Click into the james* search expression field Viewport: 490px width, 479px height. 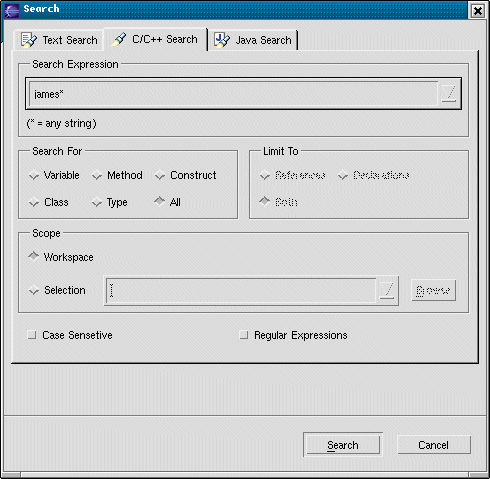(233, 94)
